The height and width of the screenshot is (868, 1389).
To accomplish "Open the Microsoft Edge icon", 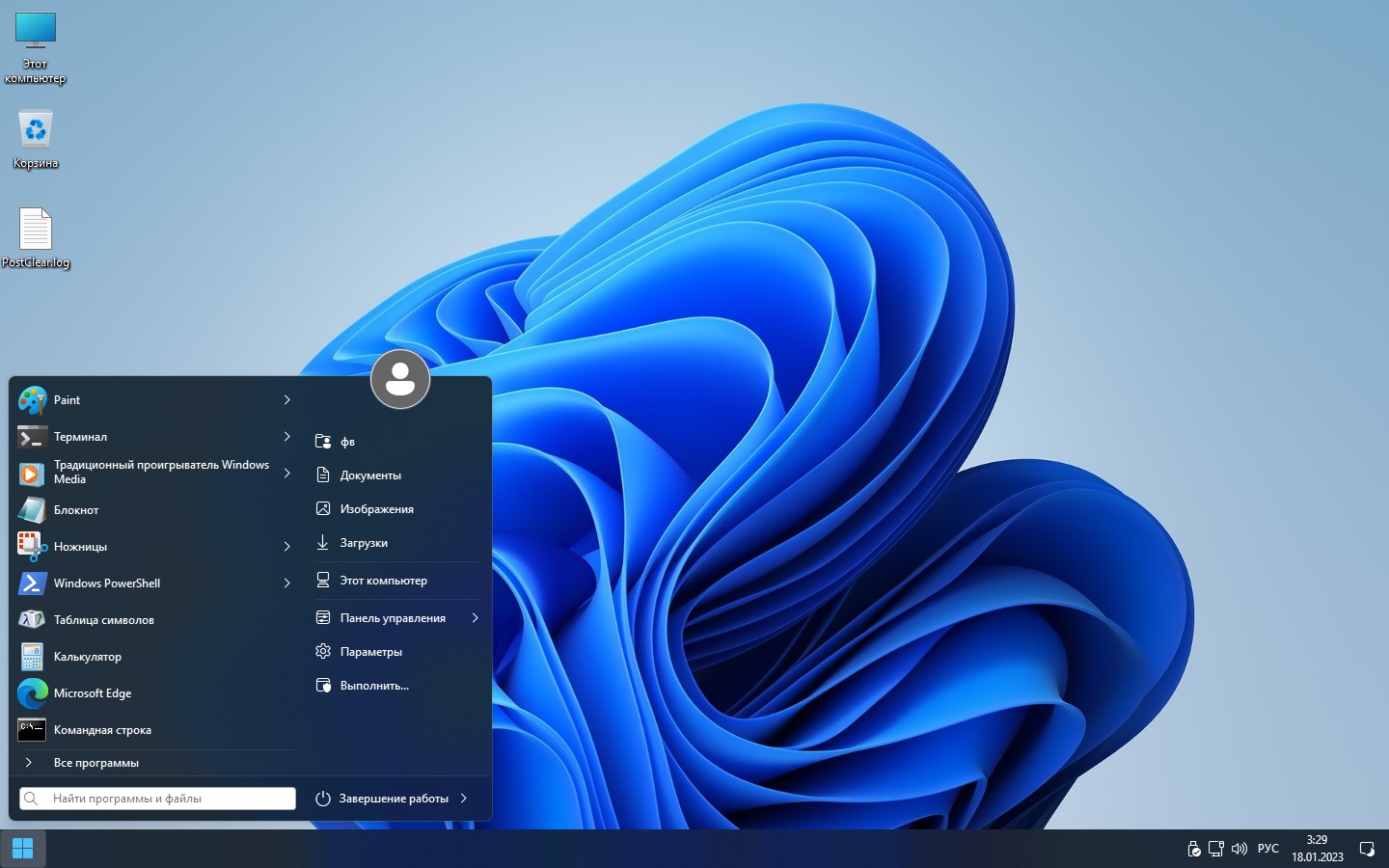I will point(32,693).
